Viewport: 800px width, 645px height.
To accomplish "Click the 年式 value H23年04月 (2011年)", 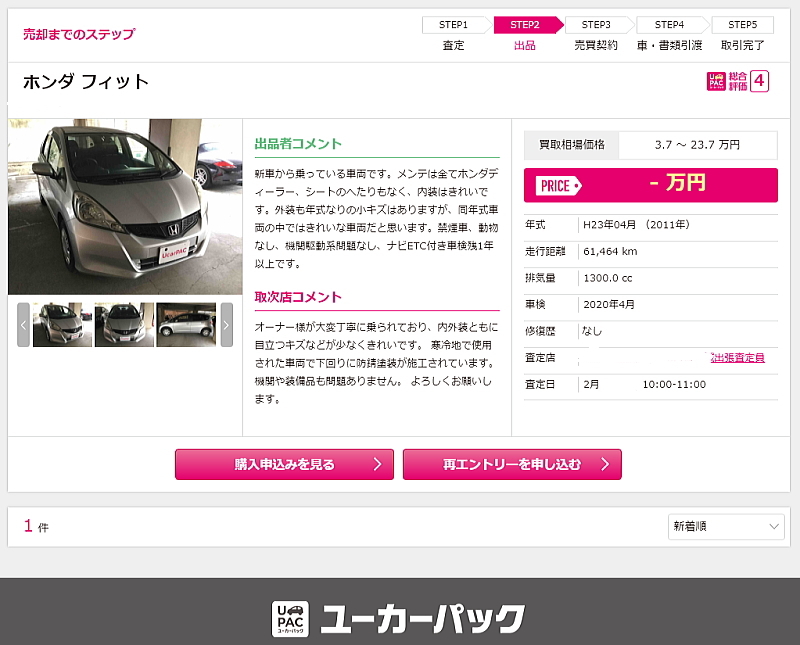I will pos(637,225).
